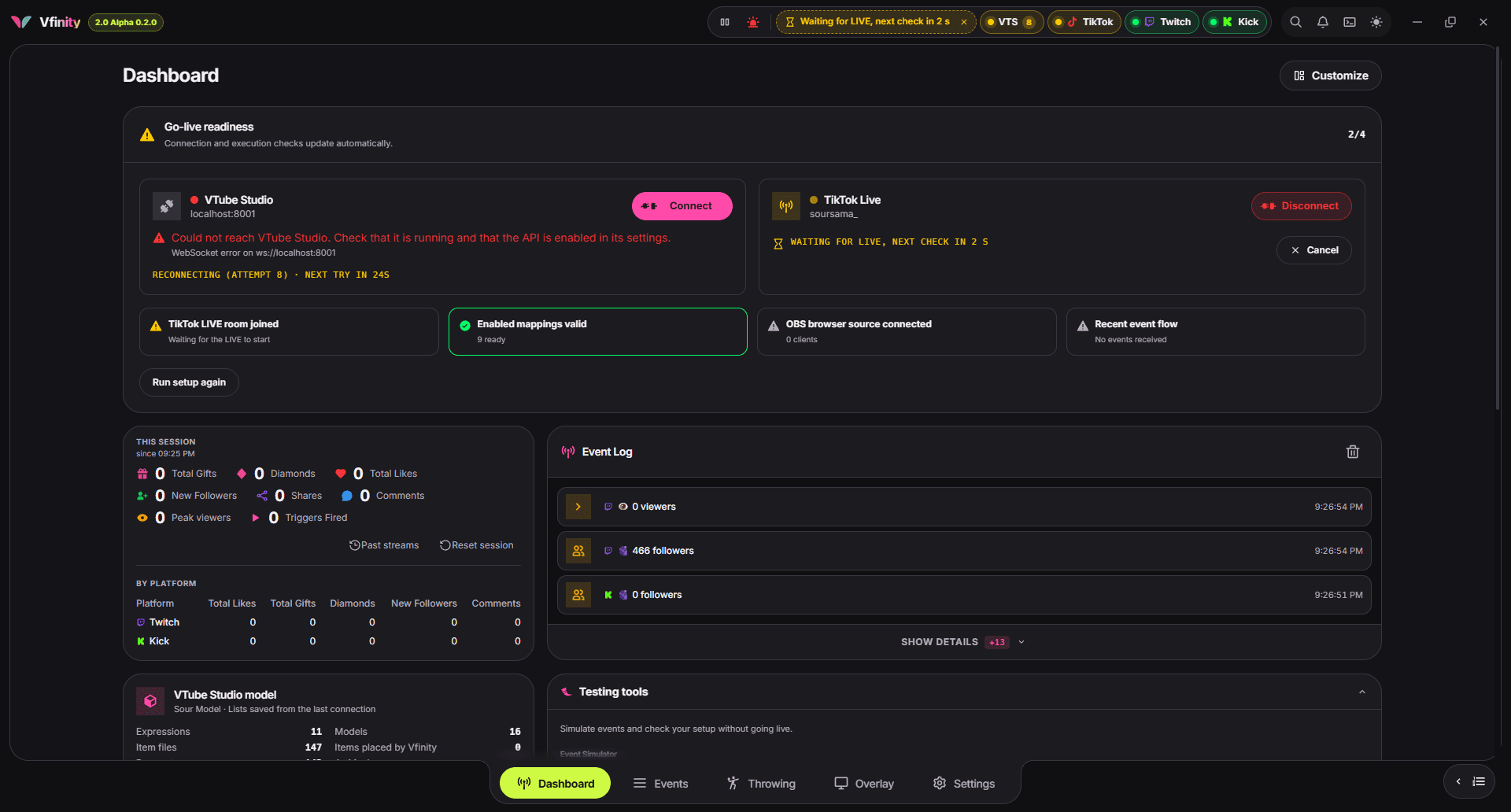Open the Enabled mappings valid card
Viewport: 1511px width, 812px height.
tap(598, 331)
